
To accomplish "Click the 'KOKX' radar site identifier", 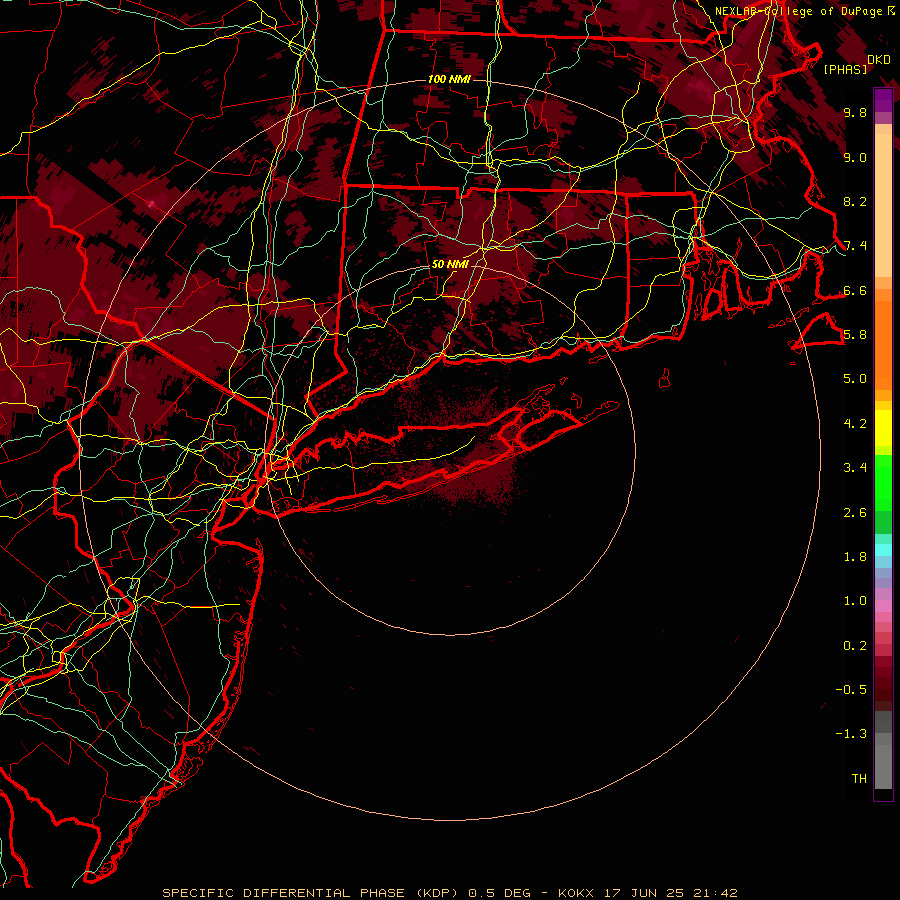I will pos(576,893).
